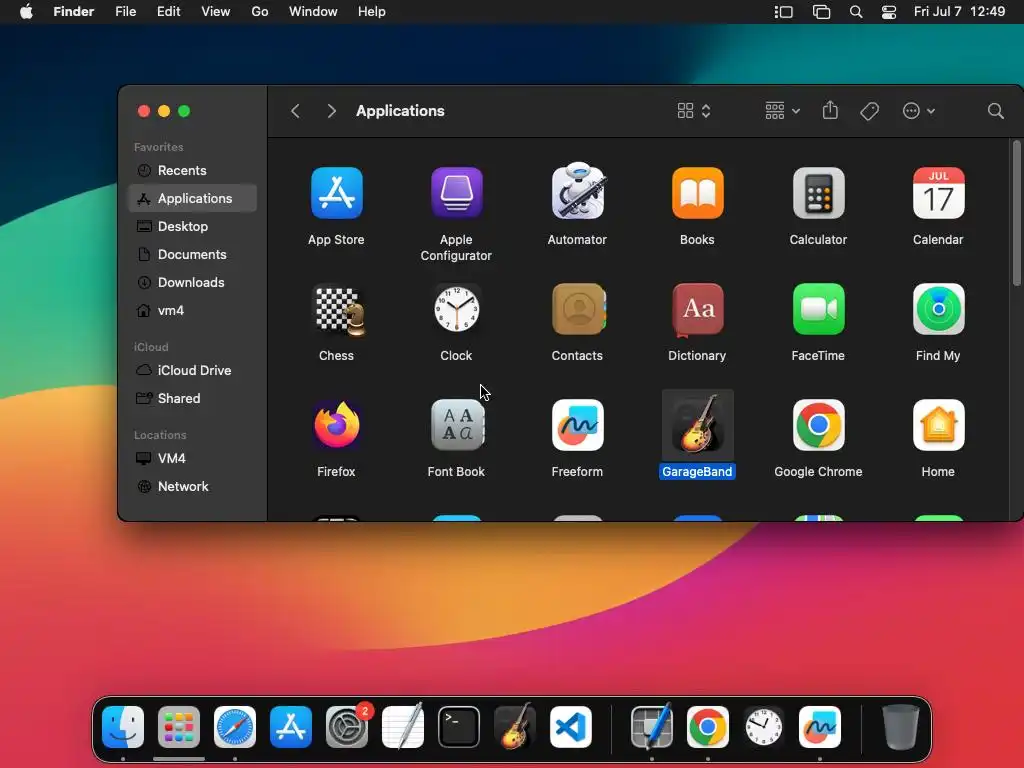The image size is (1024, 768).
Task: Select the Books app icon
Action: click(697, 193)
